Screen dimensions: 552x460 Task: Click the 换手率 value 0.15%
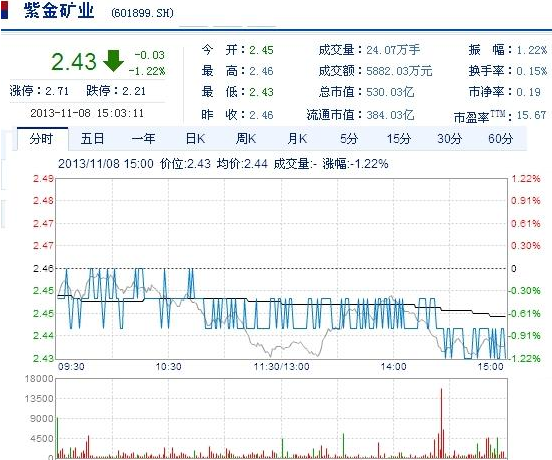tap(532, 71)
